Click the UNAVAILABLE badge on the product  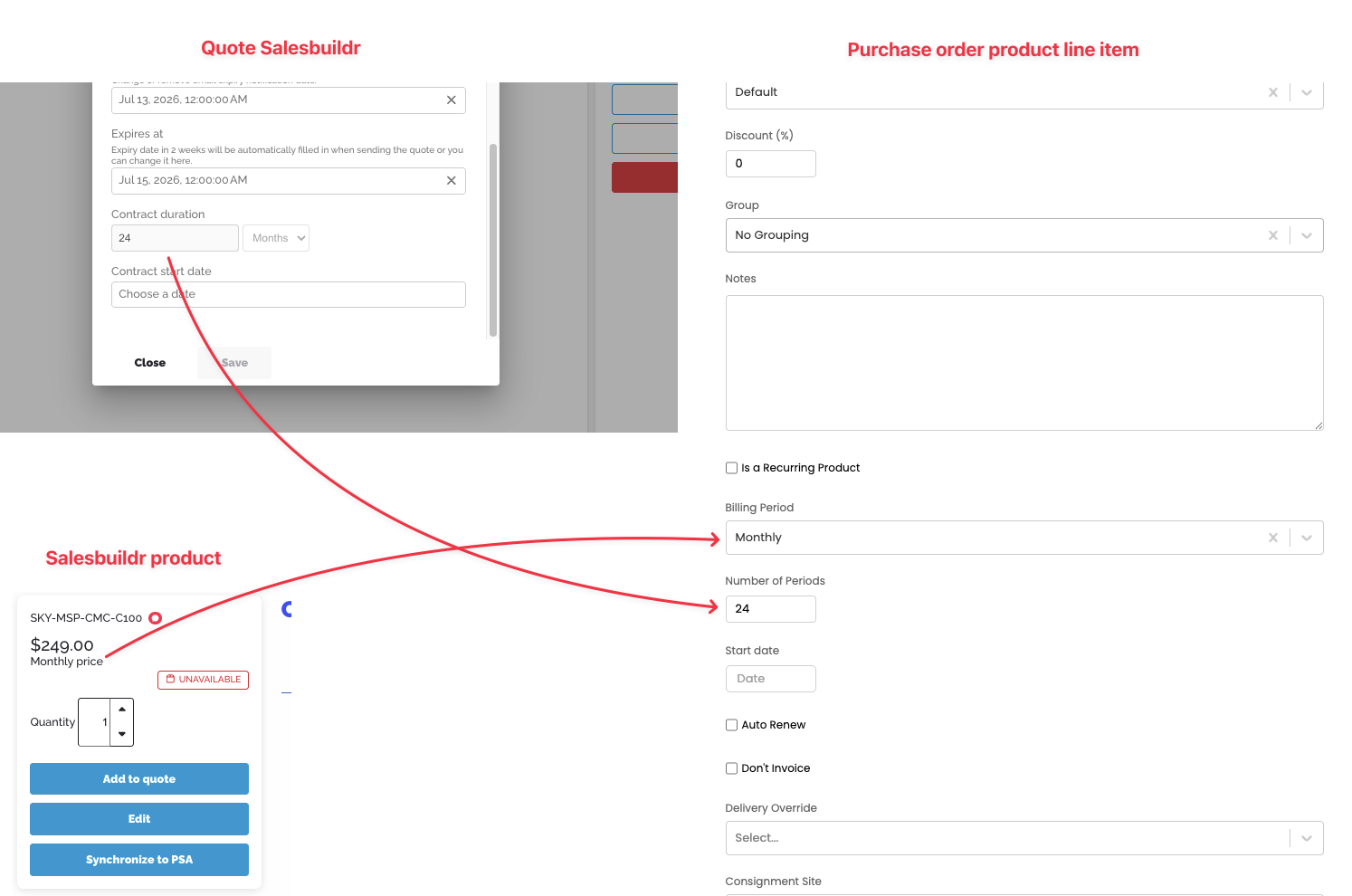coord(204,680)
